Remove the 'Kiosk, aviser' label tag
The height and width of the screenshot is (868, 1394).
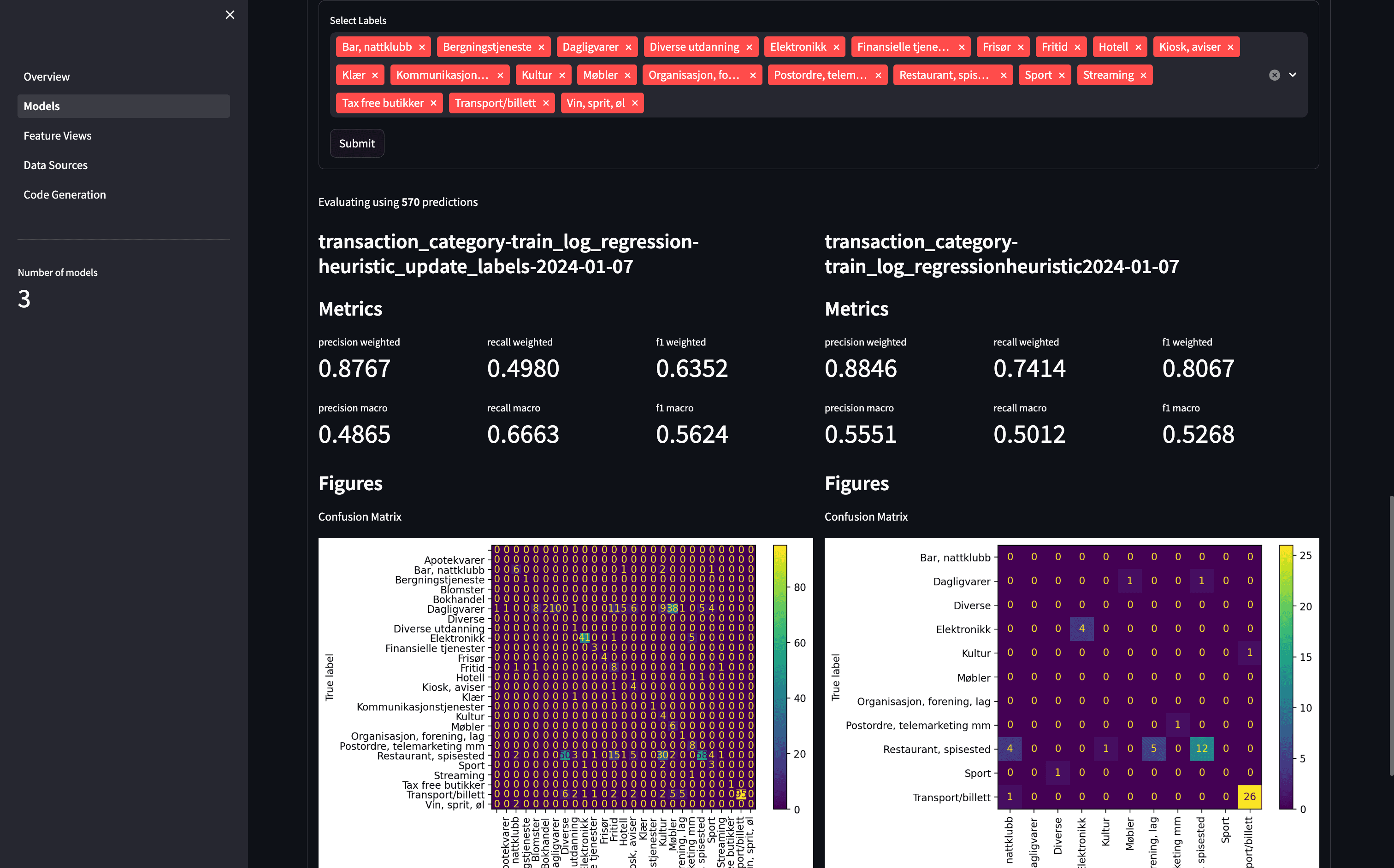click(1231, 47)
